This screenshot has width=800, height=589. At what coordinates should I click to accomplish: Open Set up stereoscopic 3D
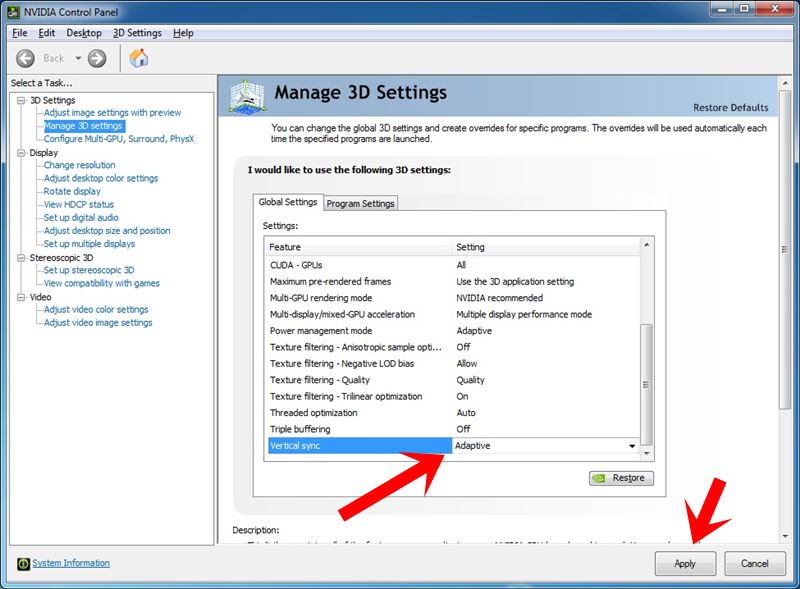coord(89,270)
